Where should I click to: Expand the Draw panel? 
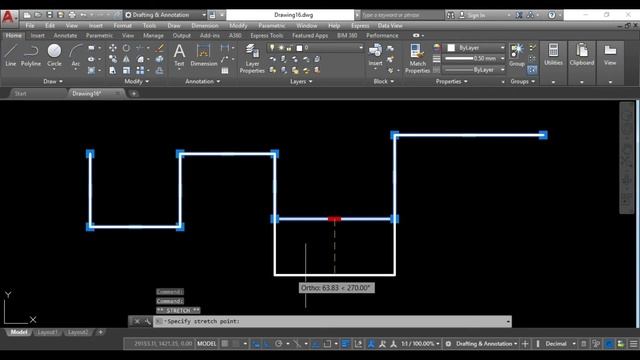53,82
